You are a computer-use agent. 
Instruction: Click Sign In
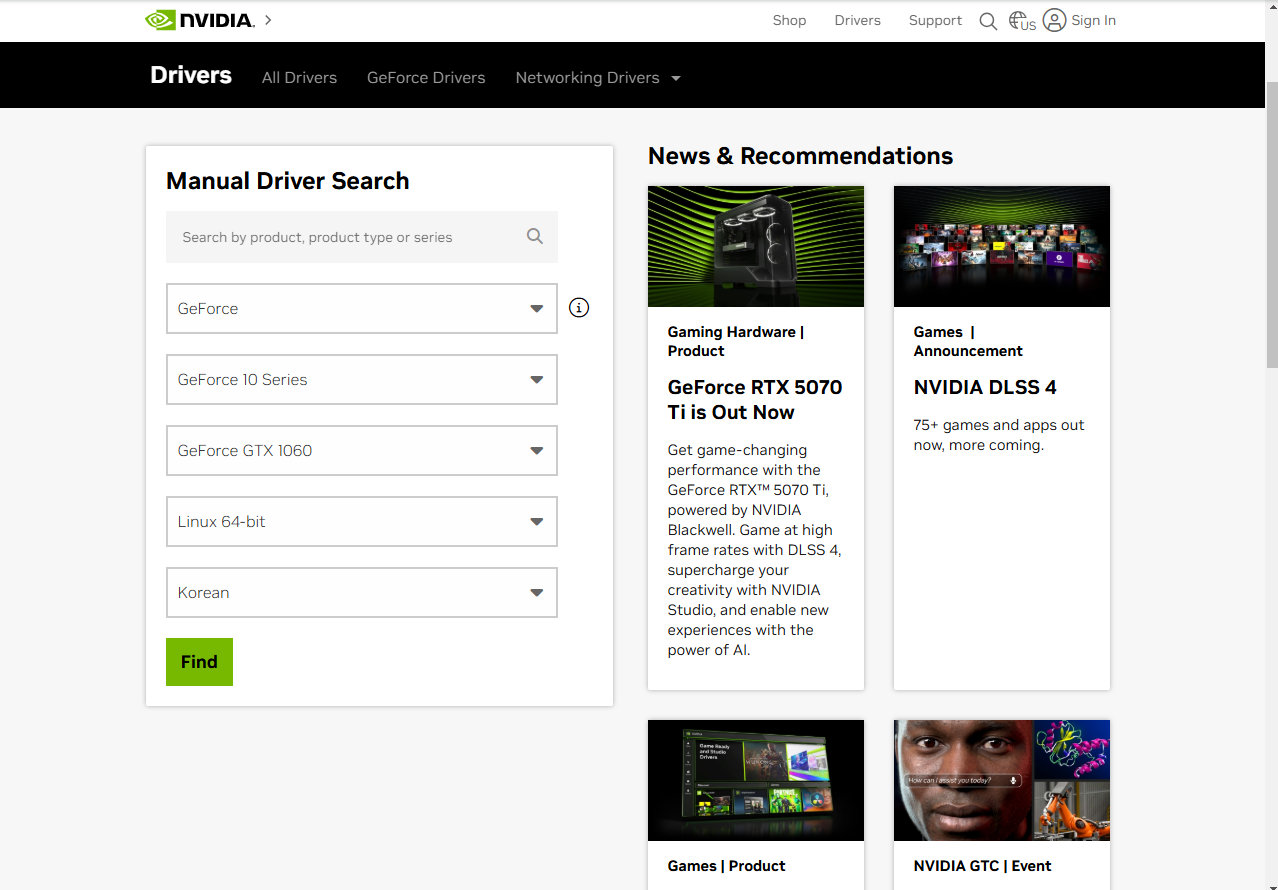[x=1093, y=20]
